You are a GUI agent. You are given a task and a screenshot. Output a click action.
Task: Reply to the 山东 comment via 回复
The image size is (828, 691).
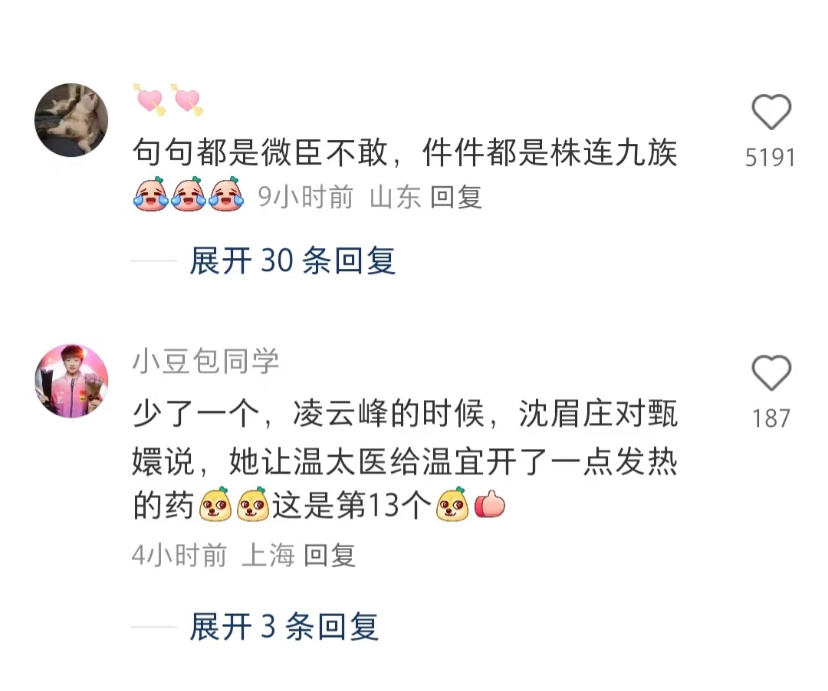click(456, 197)
